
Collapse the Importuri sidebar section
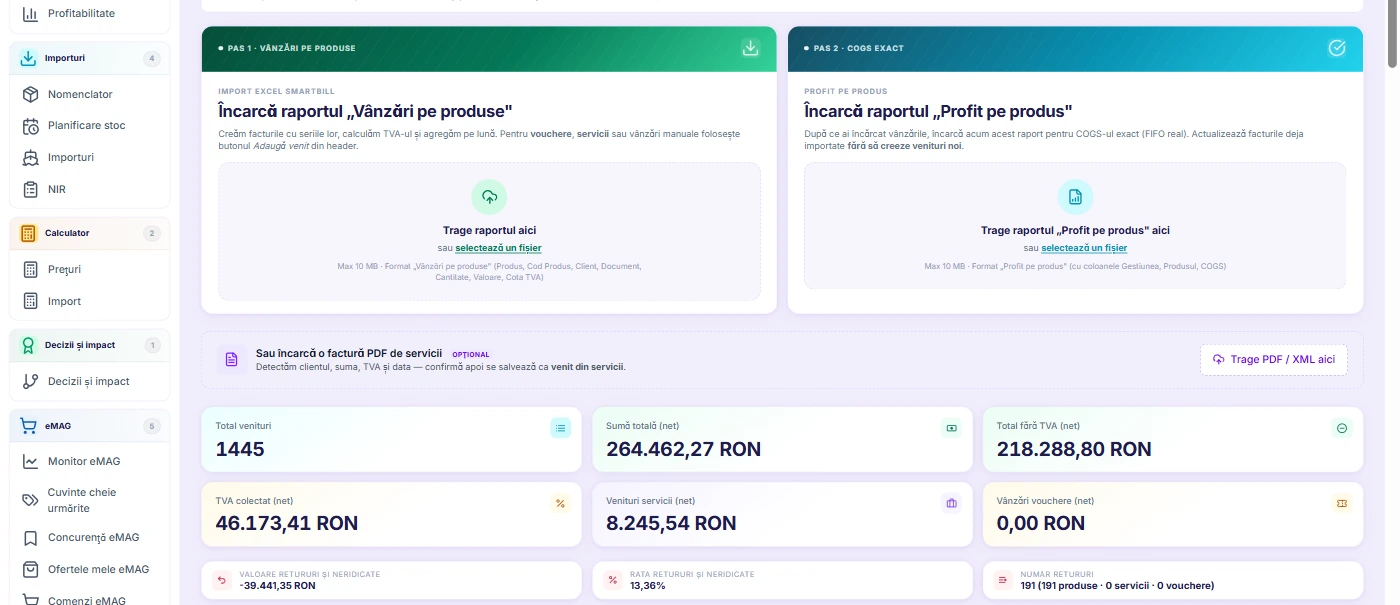[90, 58]
